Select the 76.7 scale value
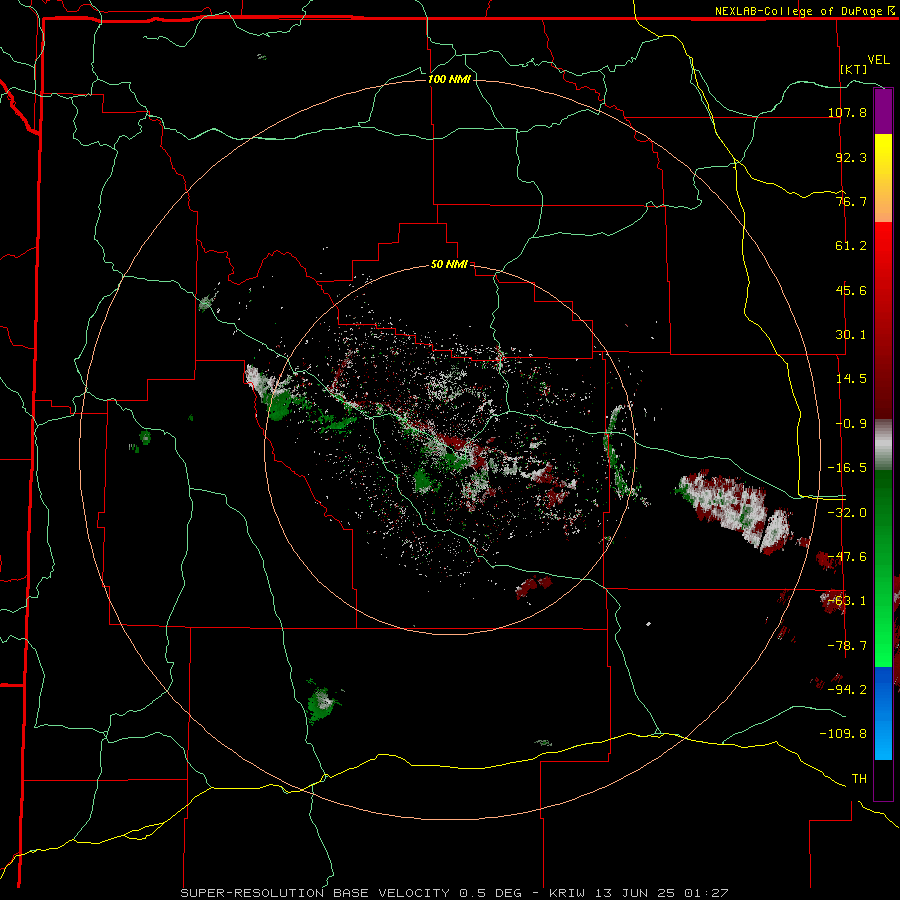900x900 pixels. pos(851,201)
